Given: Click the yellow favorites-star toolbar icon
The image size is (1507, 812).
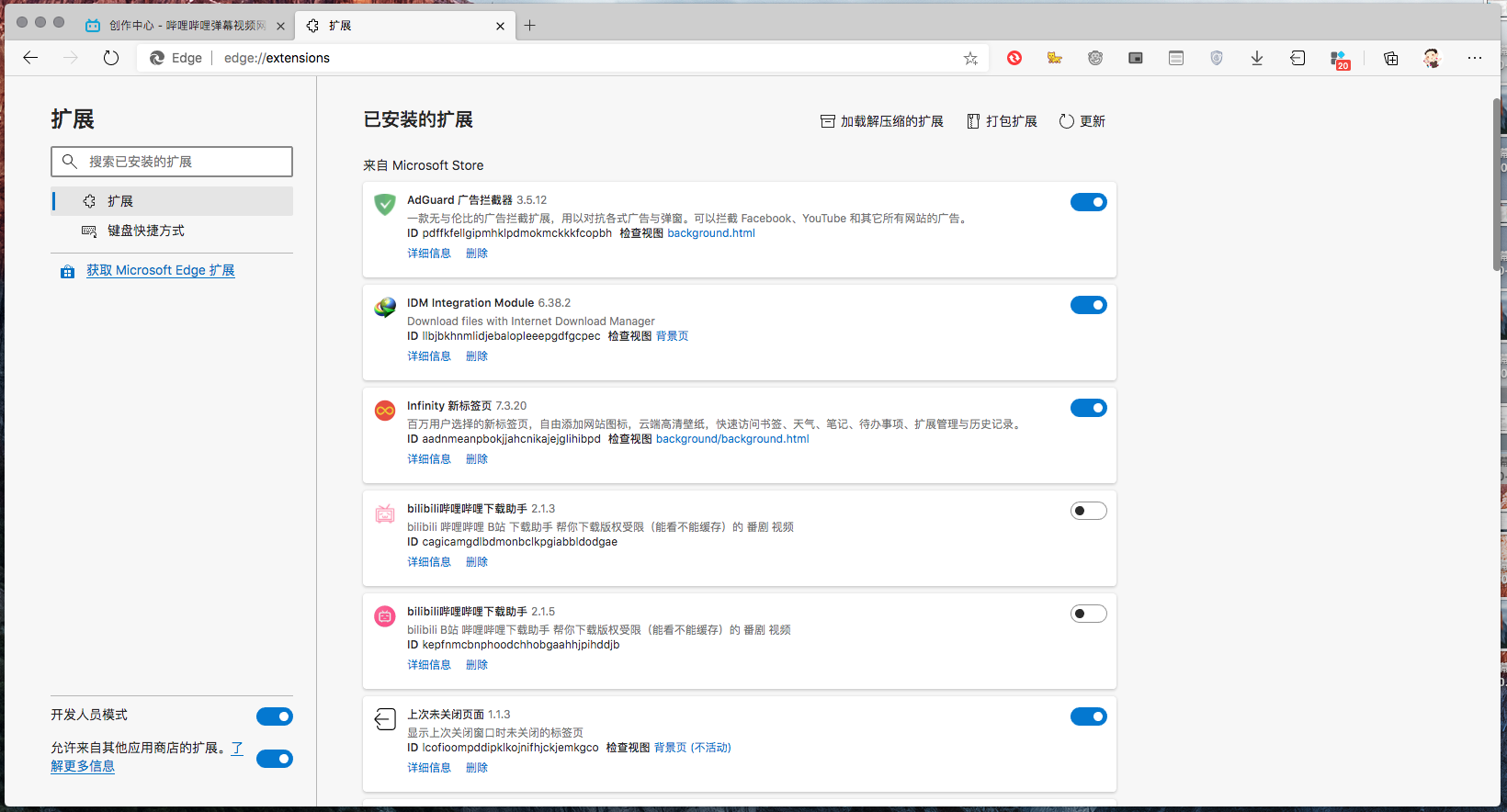Looking at the screenshot, I should click(1055, 58).
